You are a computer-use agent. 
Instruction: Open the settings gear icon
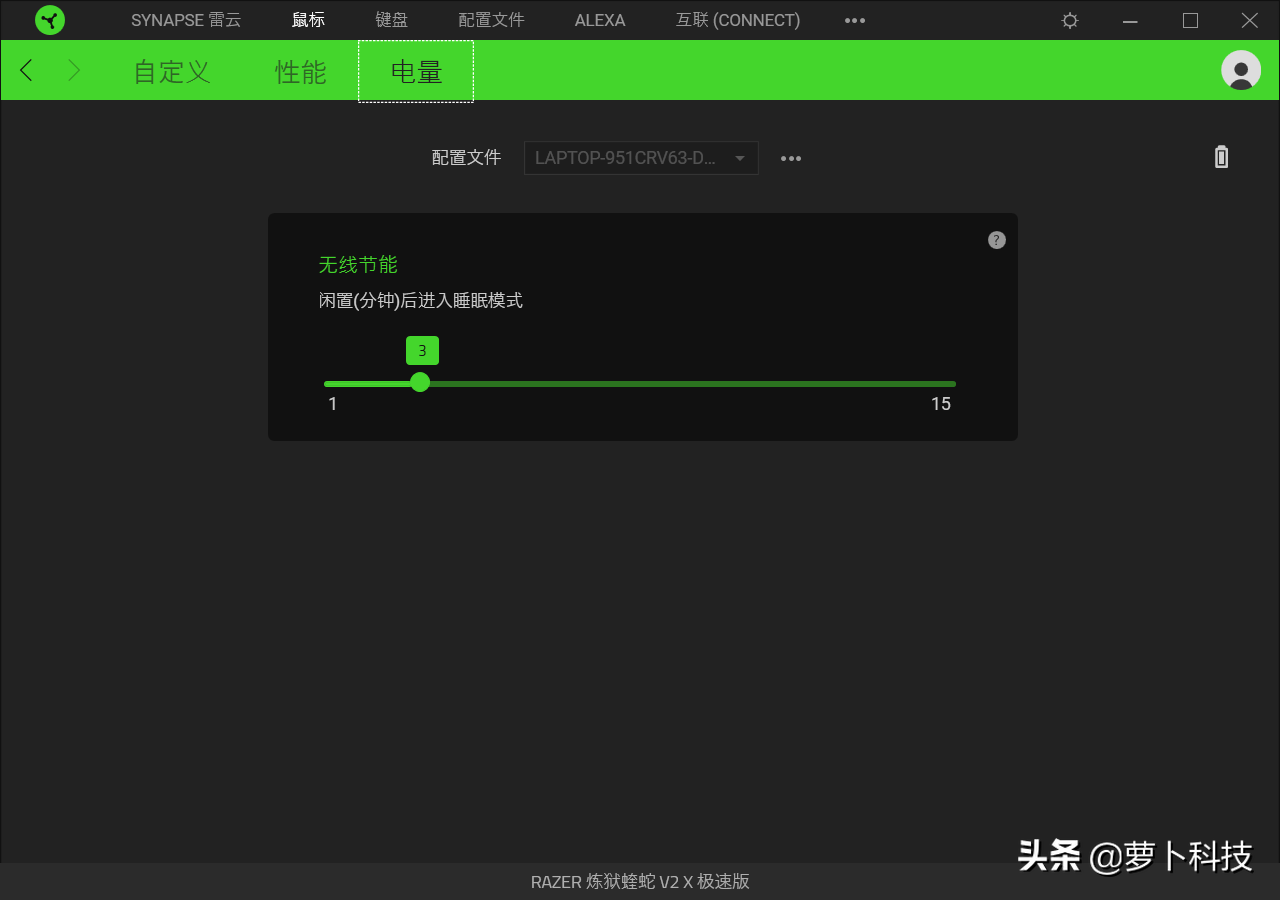point(1070,20)
